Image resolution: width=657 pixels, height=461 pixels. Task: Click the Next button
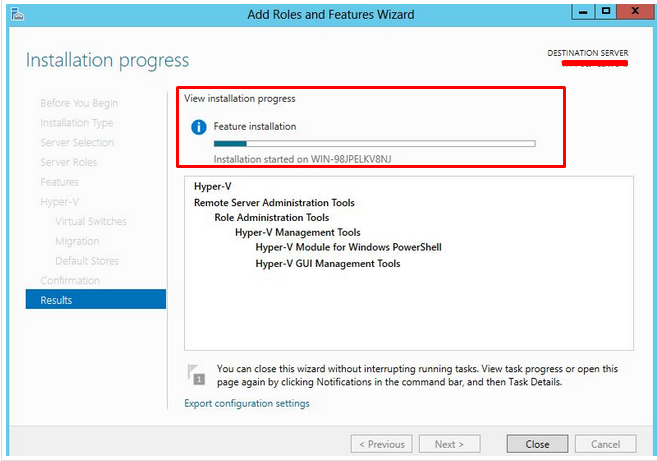(450, 444)
